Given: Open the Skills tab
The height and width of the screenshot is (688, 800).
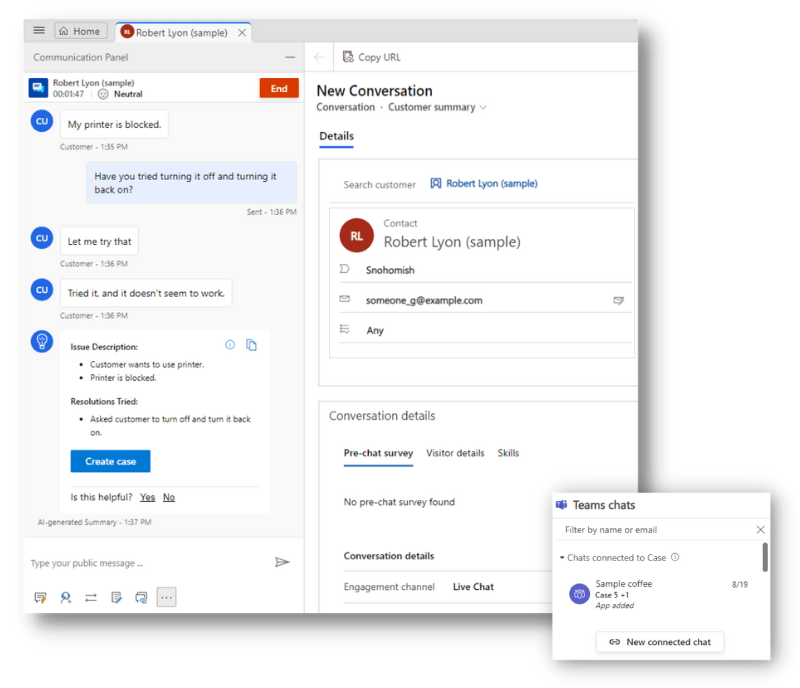Looking at the screenshot, I should pyautogui.click(x=508, y=453).
